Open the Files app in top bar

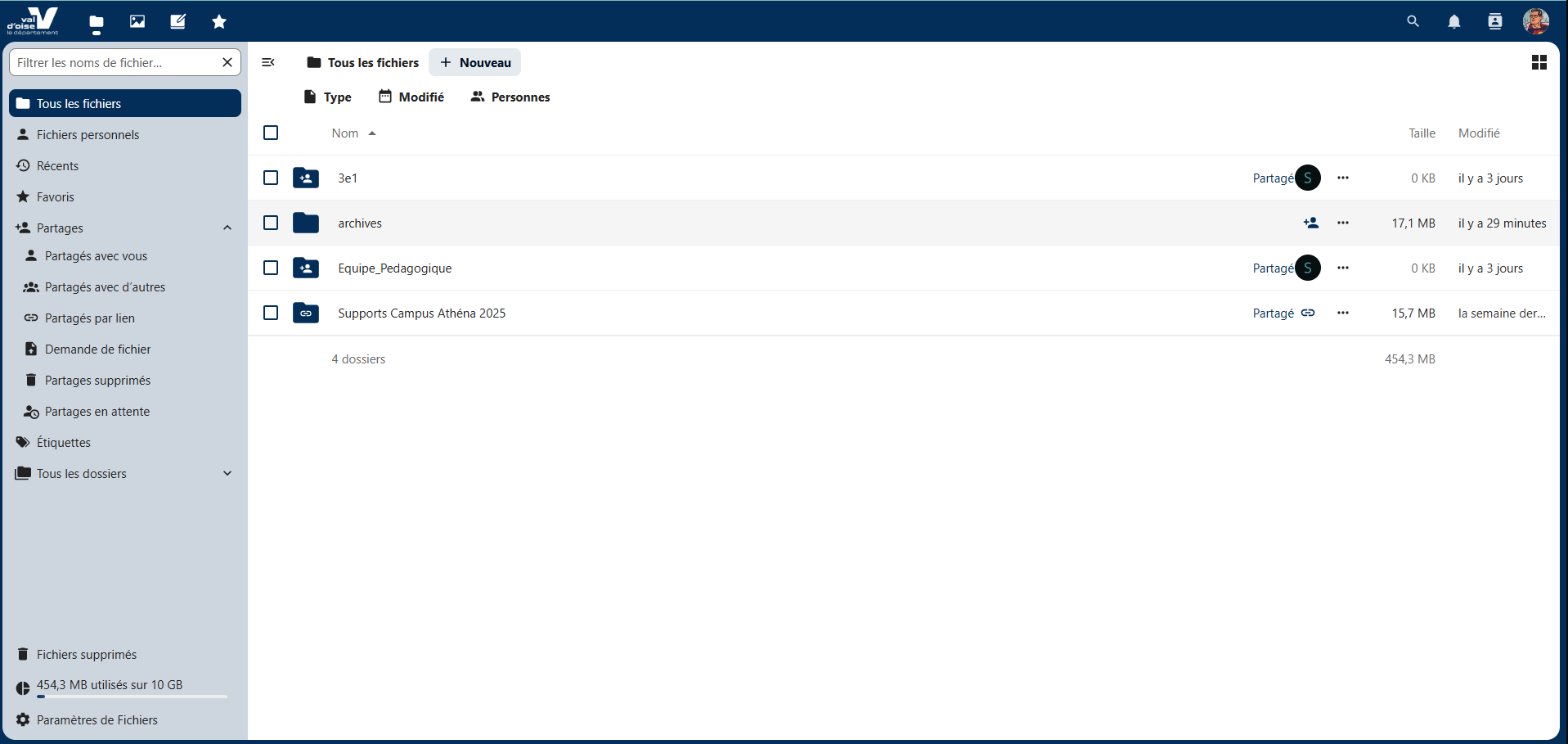(x=97, y=22)
